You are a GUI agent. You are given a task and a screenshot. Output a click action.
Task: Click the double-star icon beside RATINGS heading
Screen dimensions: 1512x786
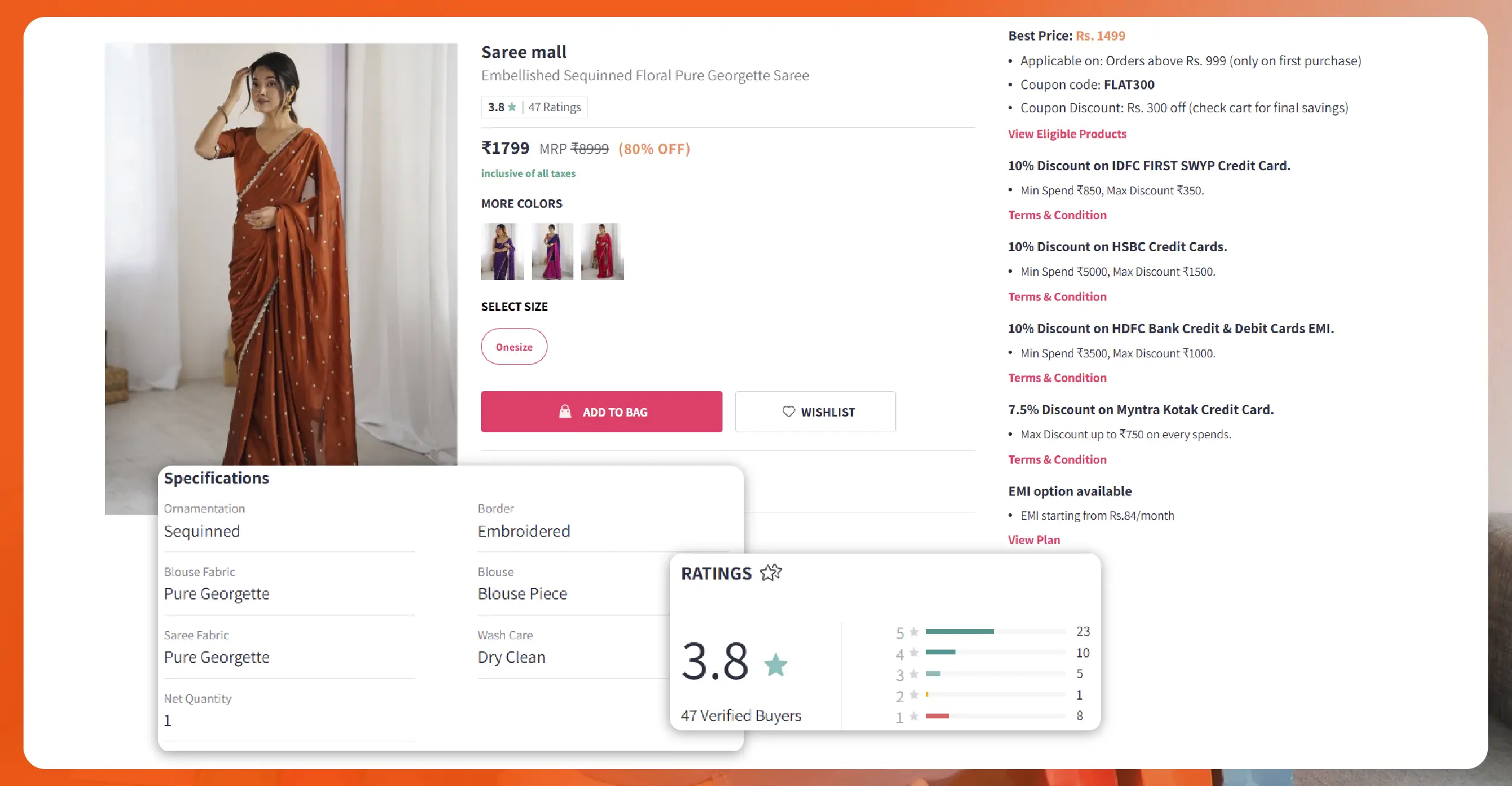point(771,572)
